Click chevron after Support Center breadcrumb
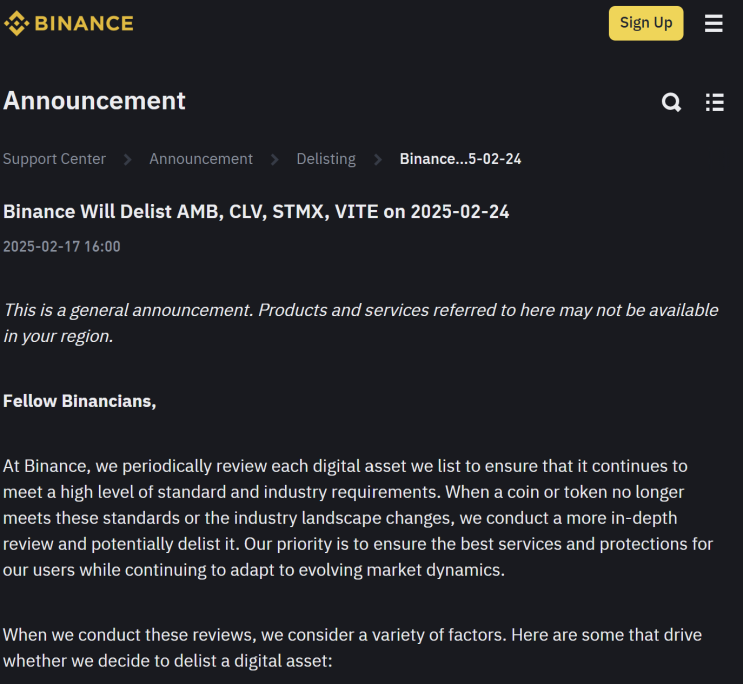 (128, 159)
